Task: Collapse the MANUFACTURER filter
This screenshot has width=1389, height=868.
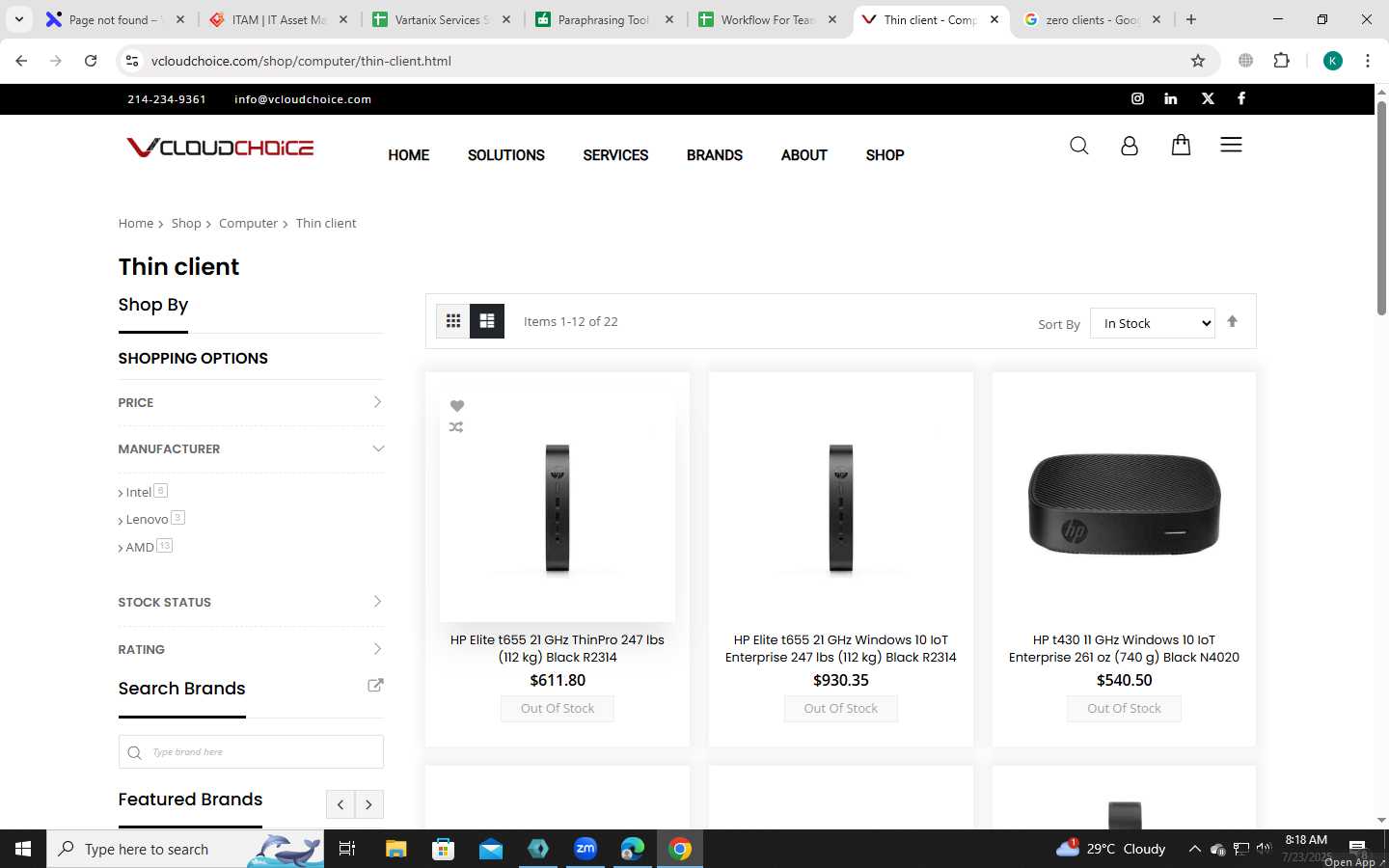Action: (251, 448)
